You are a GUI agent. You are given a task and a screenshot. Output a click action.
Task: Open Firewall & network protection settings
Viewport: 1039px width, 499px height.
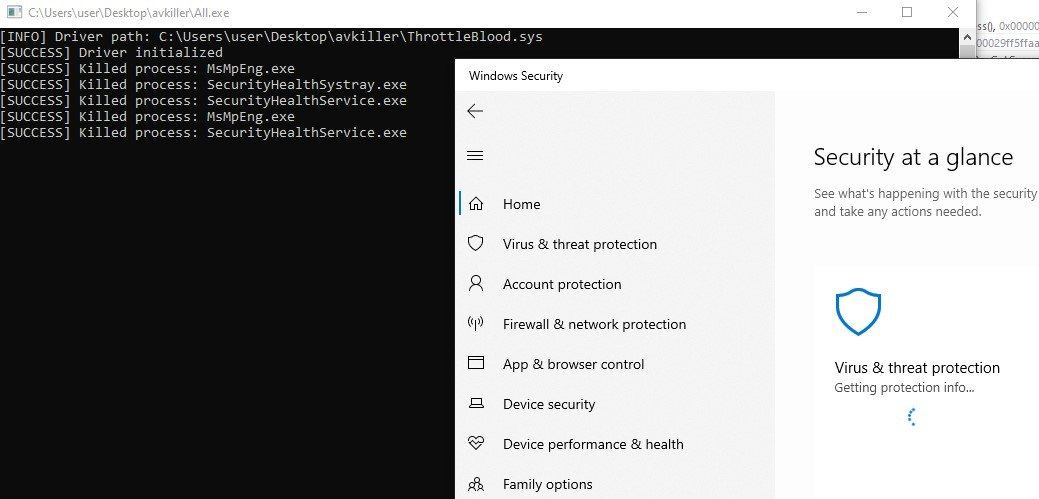(594, 324)
